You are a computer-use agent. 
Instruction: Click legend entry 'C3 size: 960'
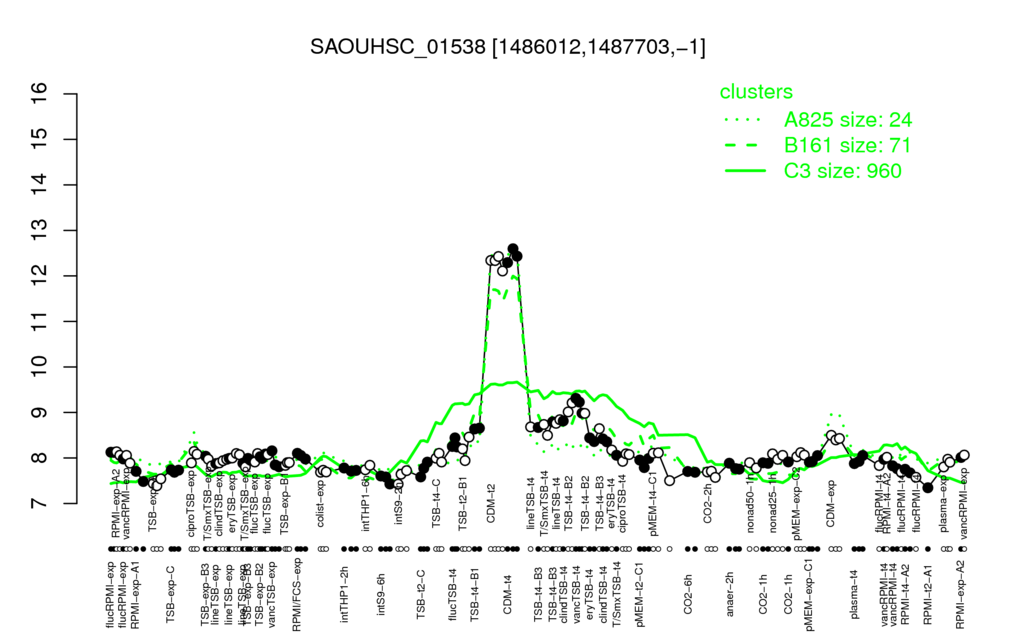click(x=842, y=171)
